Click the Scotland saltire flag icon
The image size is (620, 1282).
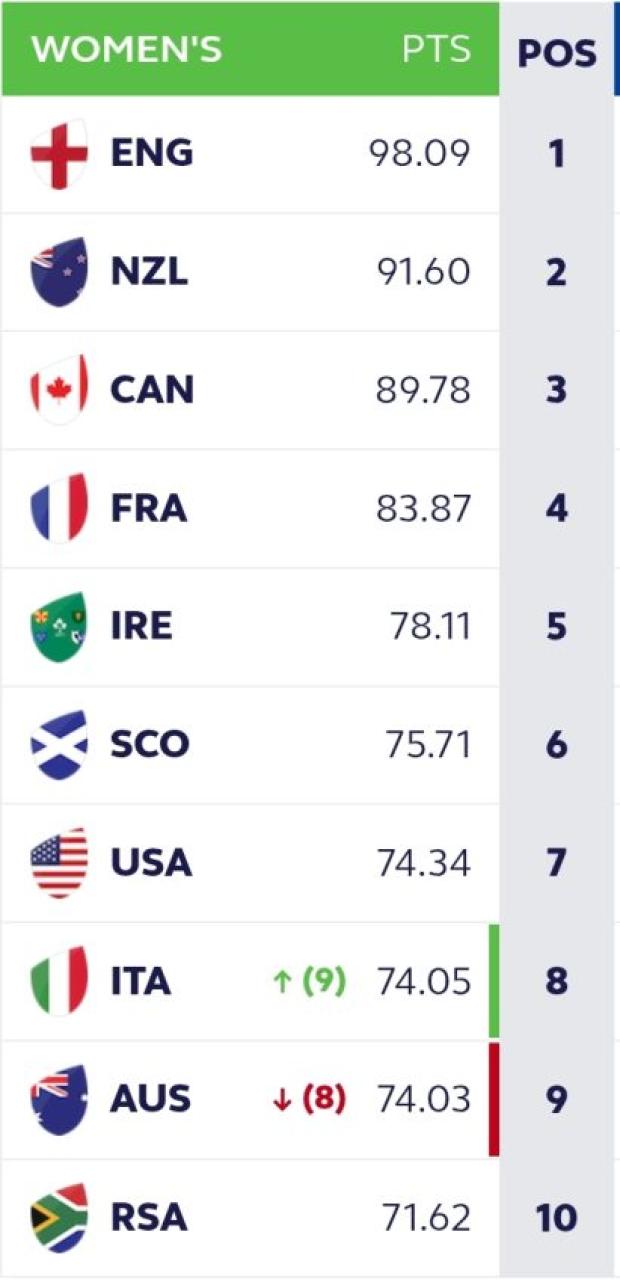(59, 744)
